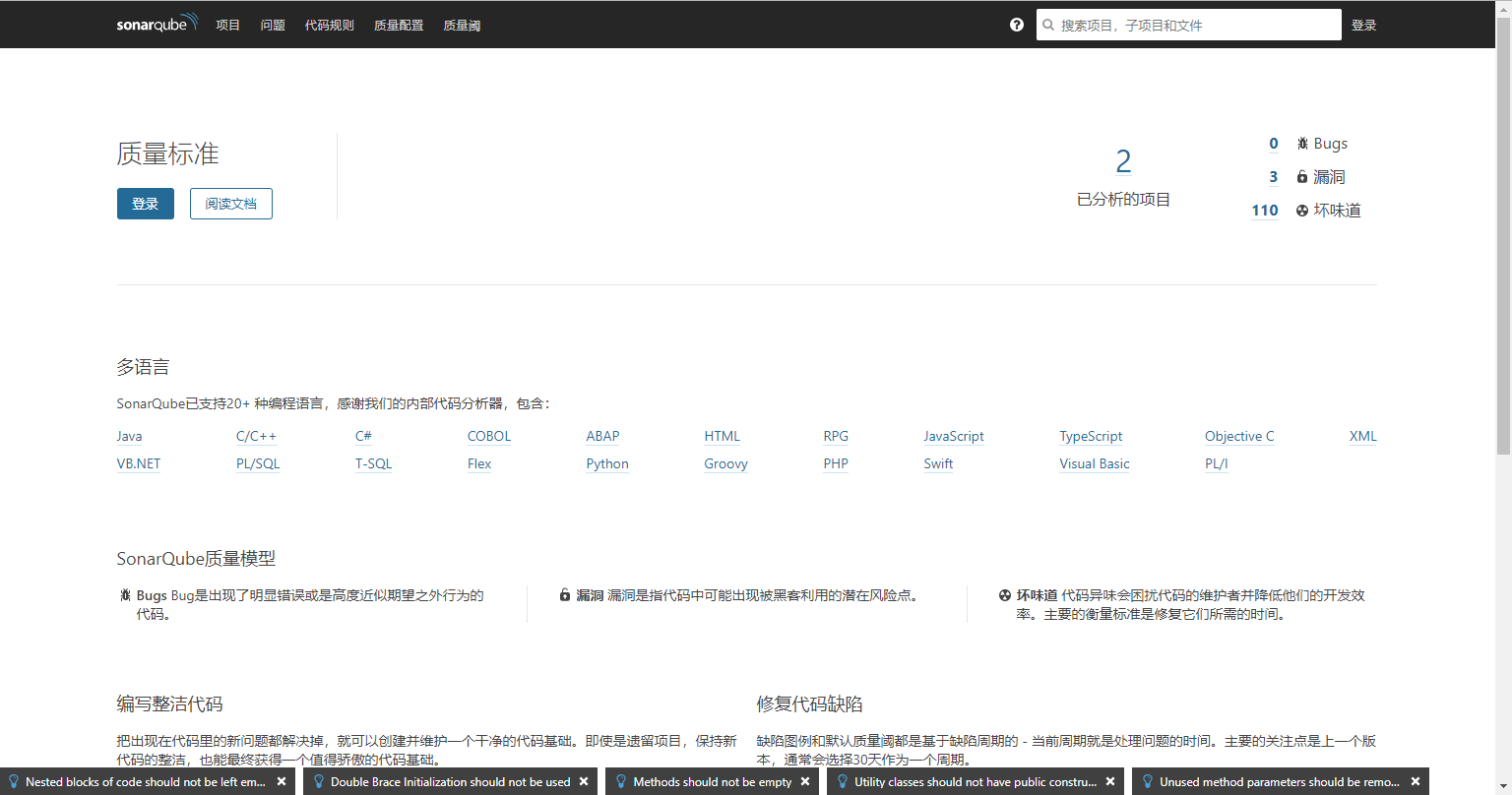Open the TypeScript language link

click(x=1091, y=436)
